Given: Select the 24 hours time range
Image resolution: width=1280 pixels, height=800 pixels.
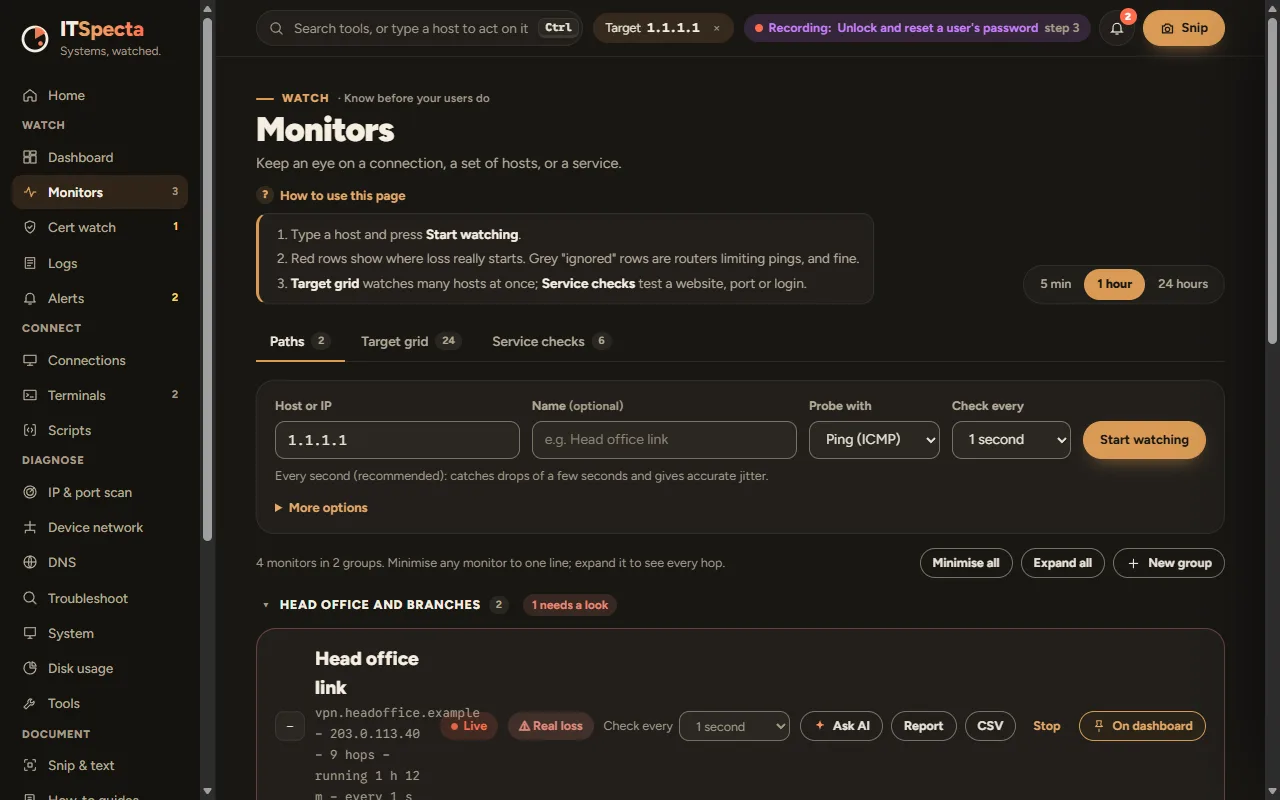Looking at the screenshot, I should 1183,284.
